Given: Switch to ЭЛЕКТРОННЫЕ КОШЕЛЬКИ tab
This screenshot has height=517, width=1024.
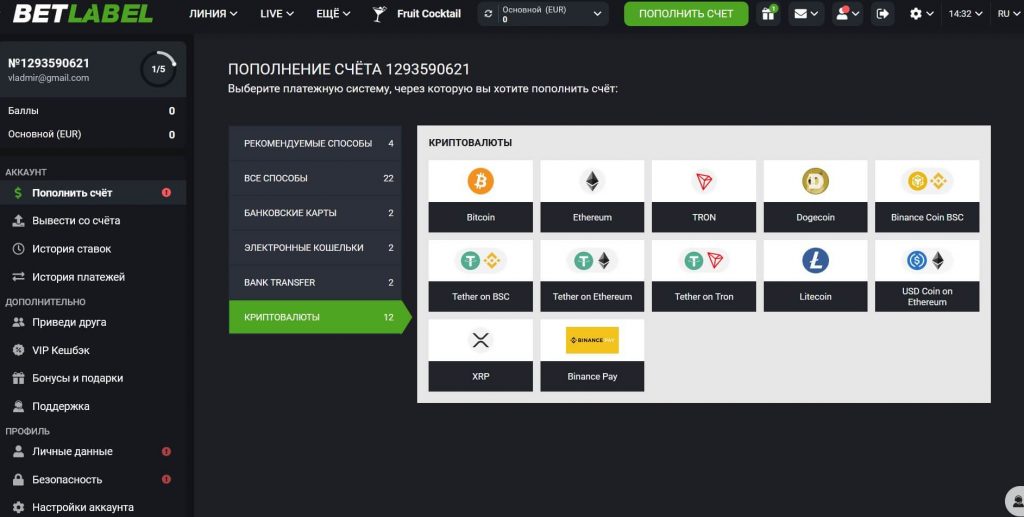Looking at the screenshot, I should click(315, 247).
